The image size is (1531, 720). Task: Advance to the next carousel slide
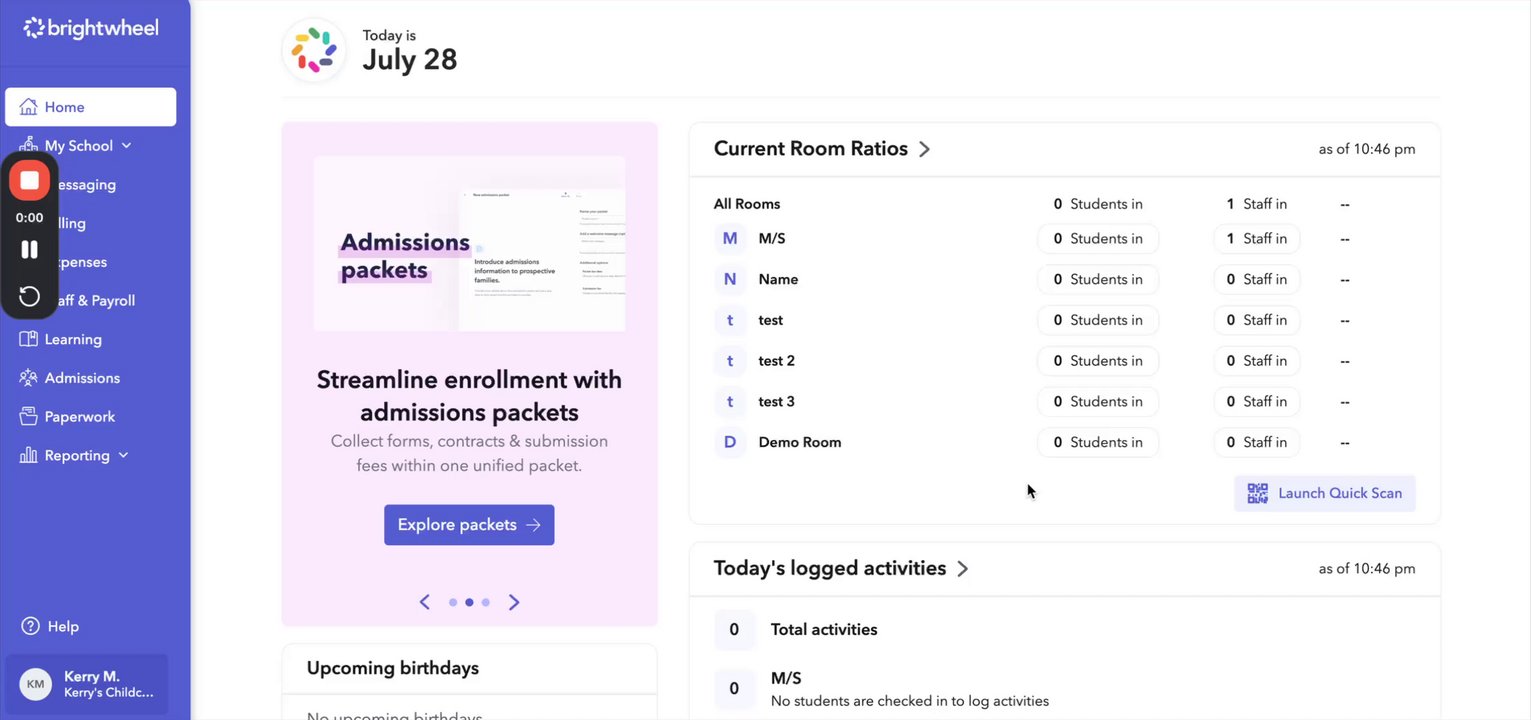514,602
